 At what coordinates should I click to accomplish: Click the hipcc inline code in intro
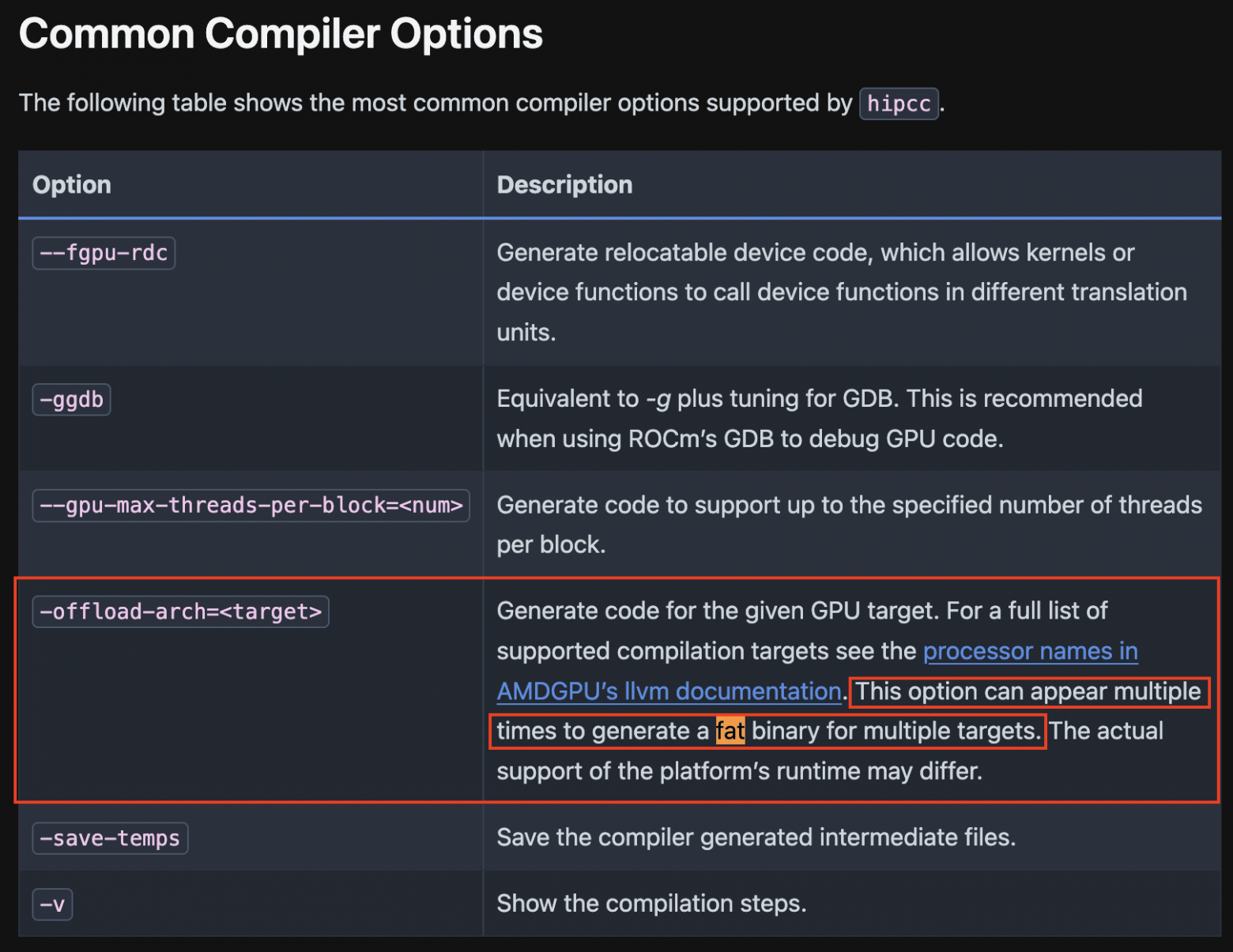pos(899,104)
